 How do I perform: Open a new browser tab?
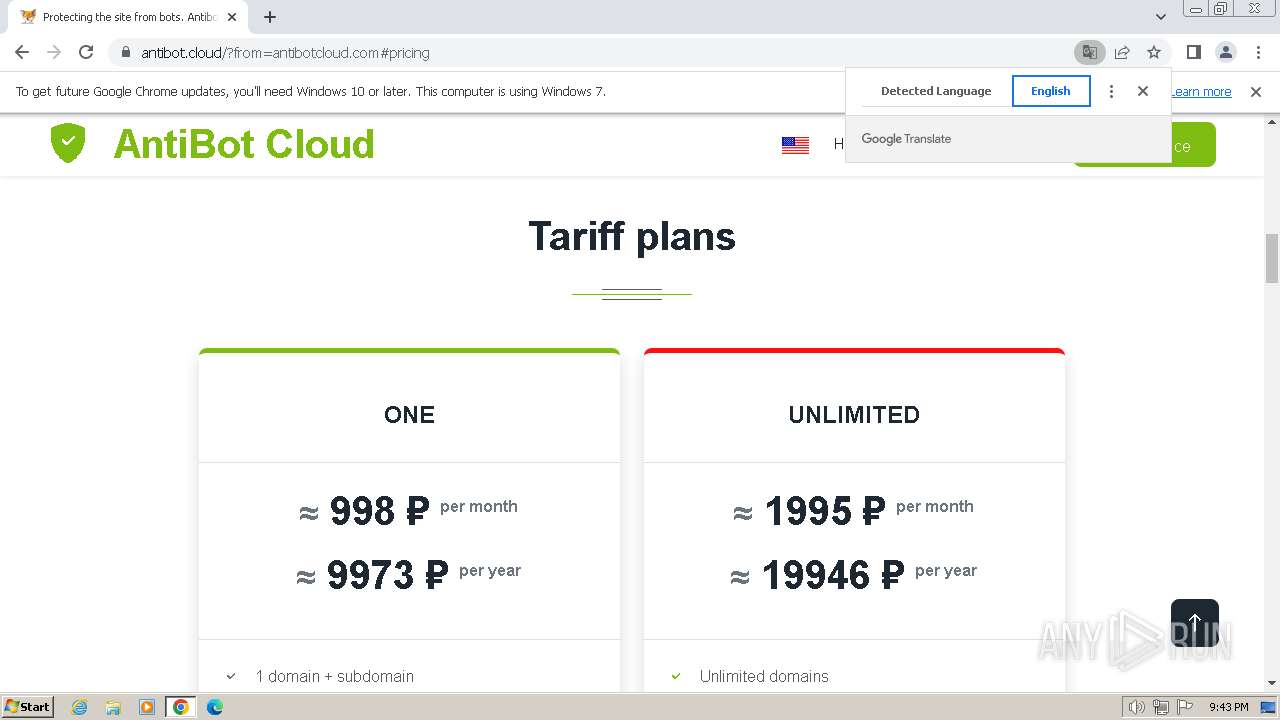tap(270, 17)
